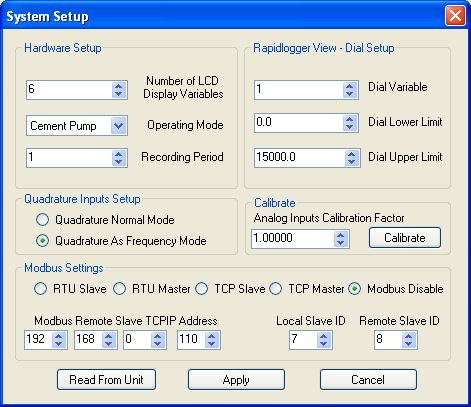Click the Read From Unit button
Image resolution: width=471 pixels, height=407 pixels.
[x=106, y=379]
